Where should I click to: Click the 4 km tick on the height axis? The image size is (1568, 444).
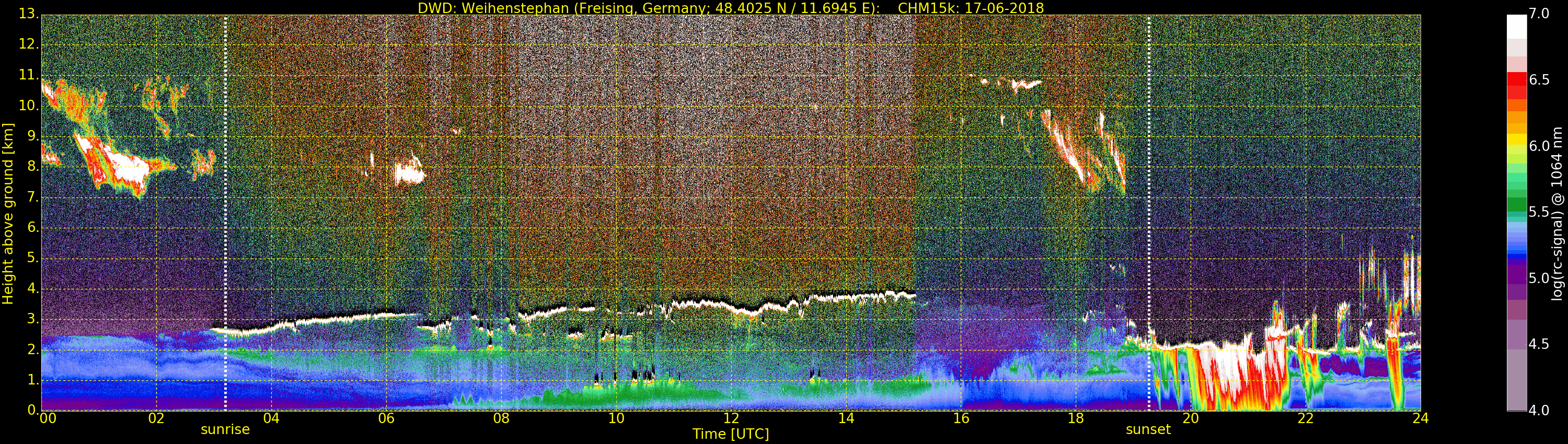pos(33,288)
